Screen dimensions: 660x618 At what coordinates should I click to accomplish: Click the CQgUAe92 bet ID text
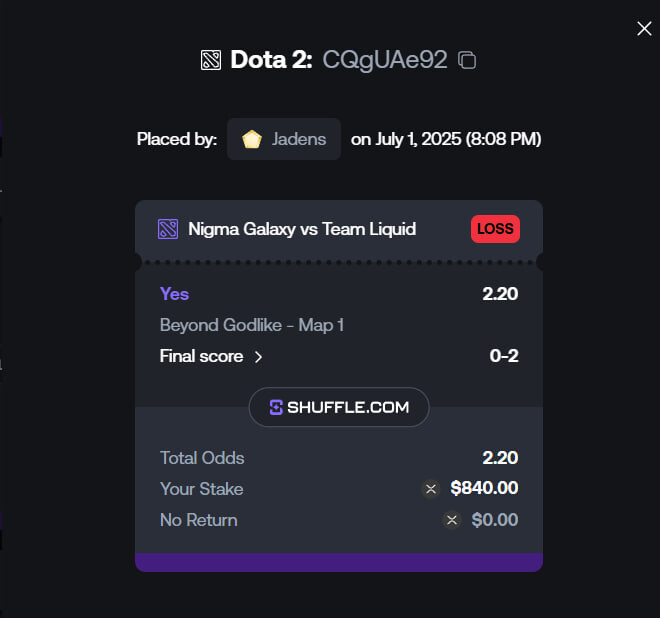coord(385,60)
